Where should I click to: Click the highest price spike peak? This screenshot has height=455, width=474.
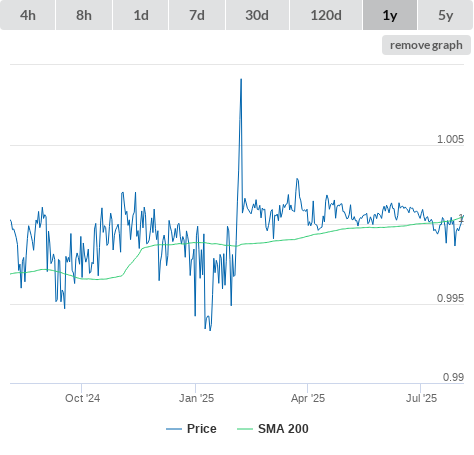coord(241,79)
